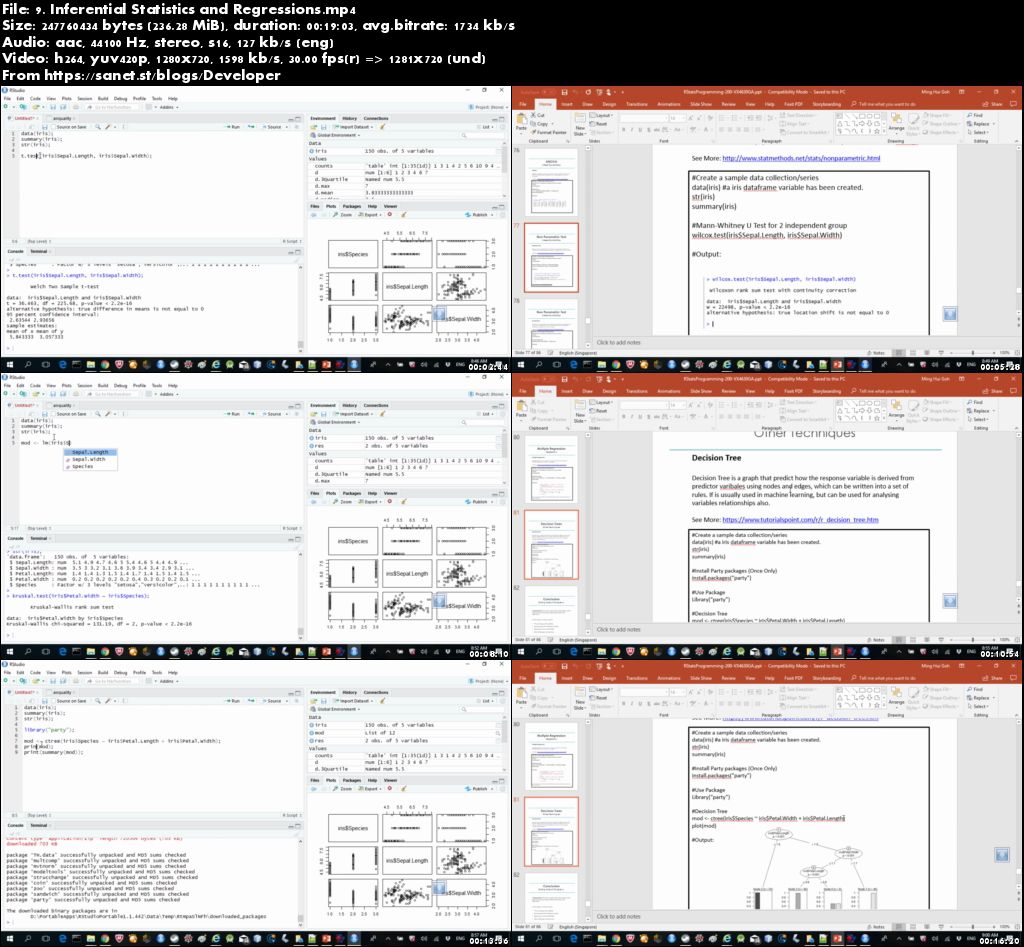Viewport: 1024px width, 947px height.
Task: In frame 00:08:10, open the Plots Export dropdown
Action: click(x=370, y=502)
